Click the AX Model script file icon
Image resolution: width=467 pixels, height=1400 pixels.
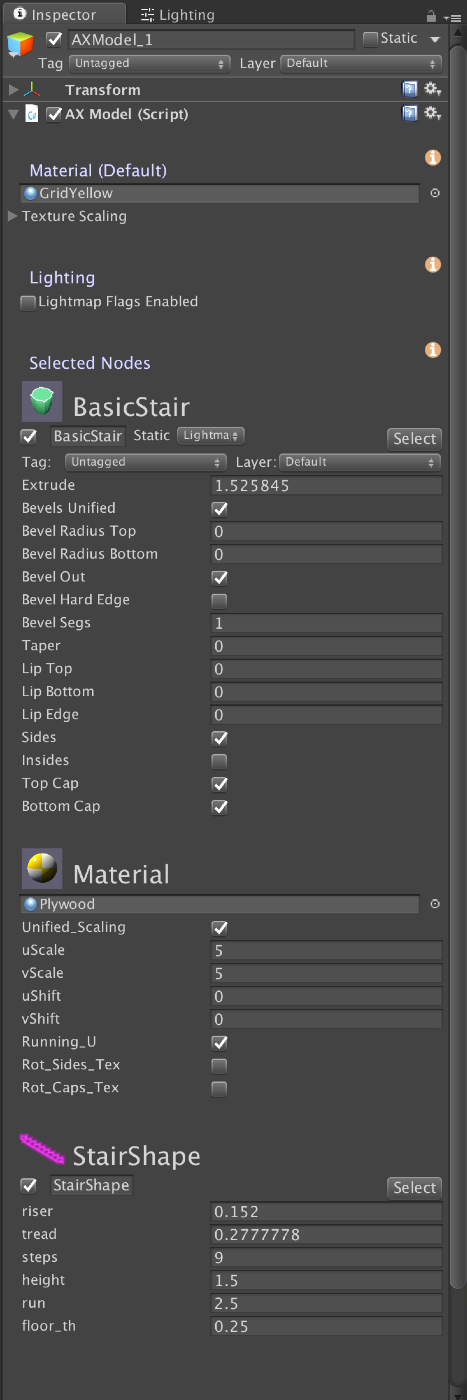click(31, 114)
